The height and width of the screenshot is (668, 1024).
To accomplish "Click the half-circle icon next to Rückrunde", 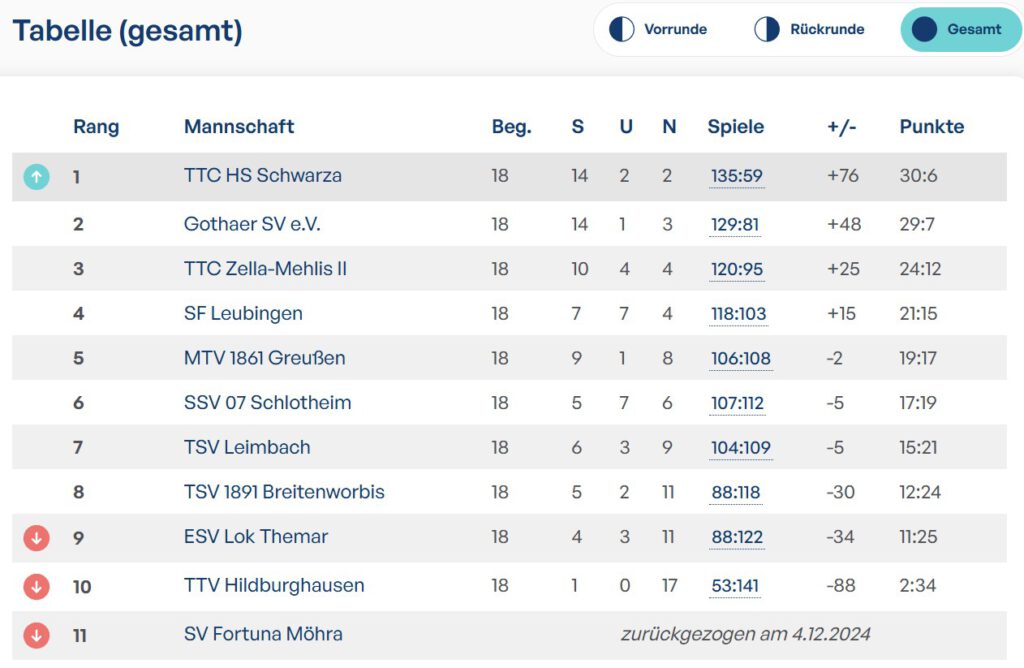I will 767,29.
